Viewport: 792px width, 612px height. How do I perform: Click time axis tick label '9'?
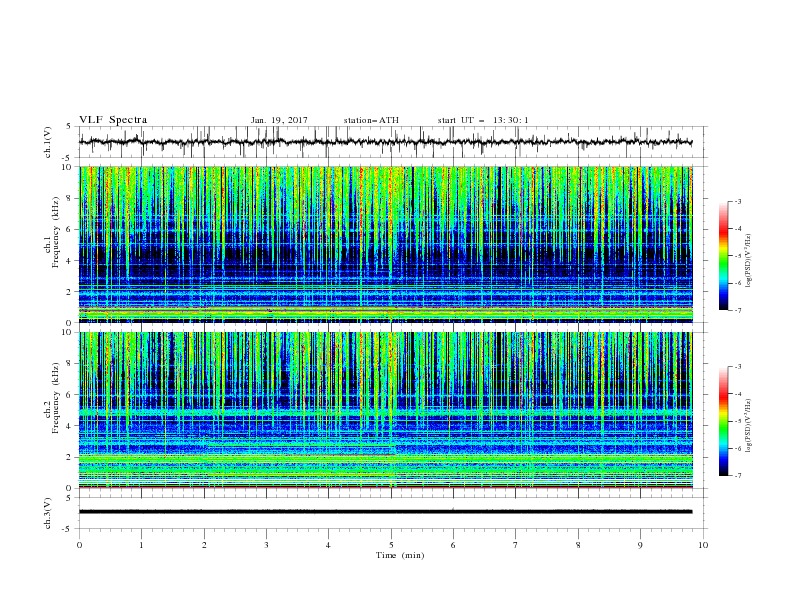tap(640, 545)
